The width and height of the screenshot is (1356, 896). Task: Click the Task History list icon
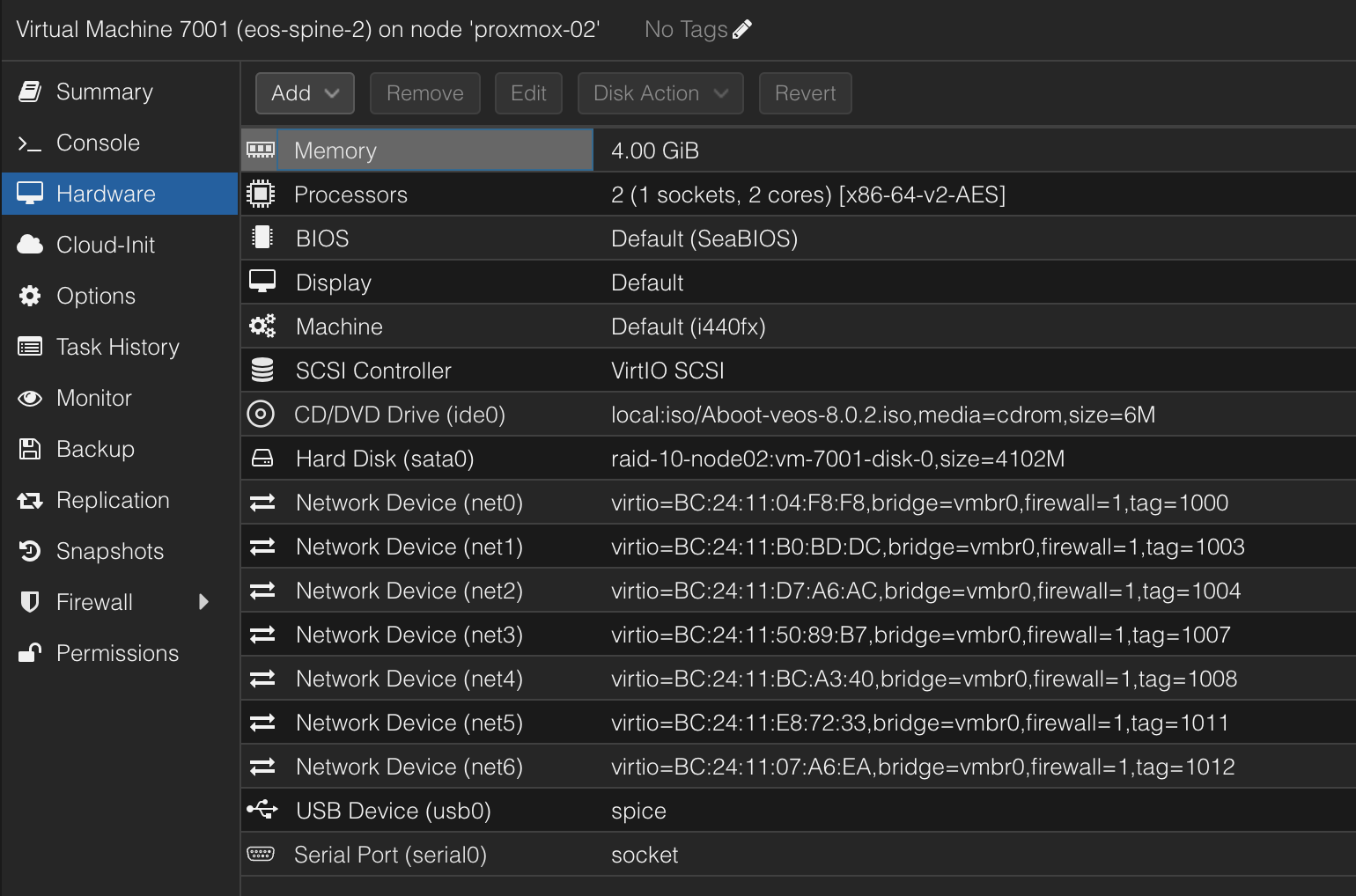pos(30,347)
